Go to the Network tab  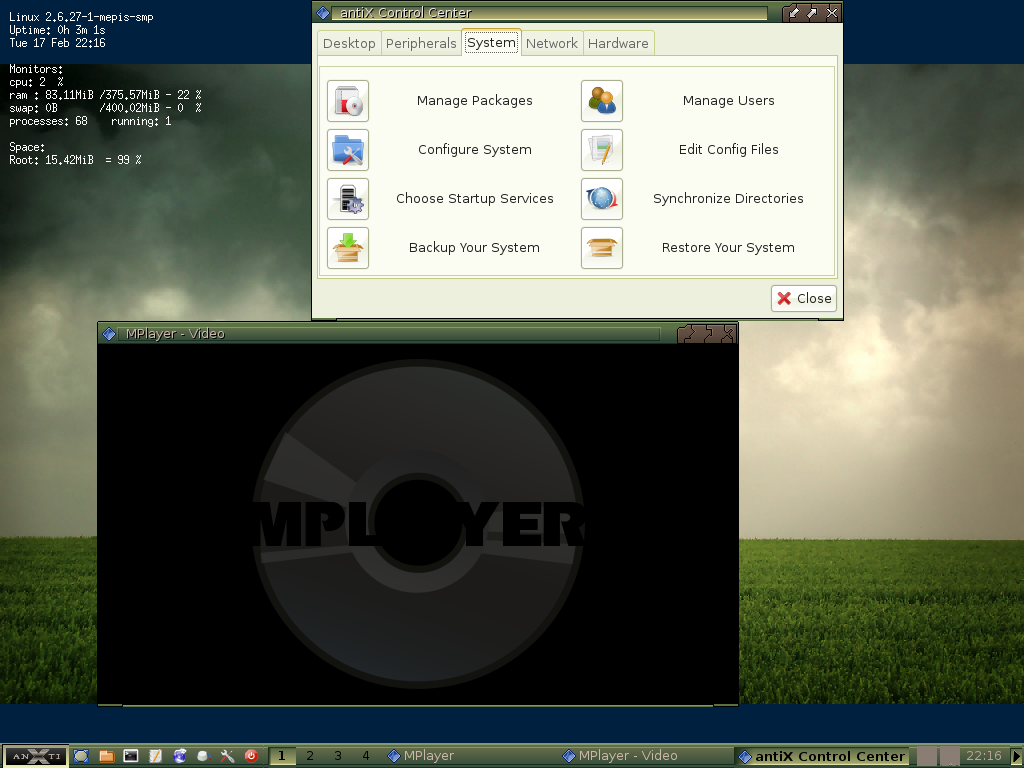(x=551, y=43)
